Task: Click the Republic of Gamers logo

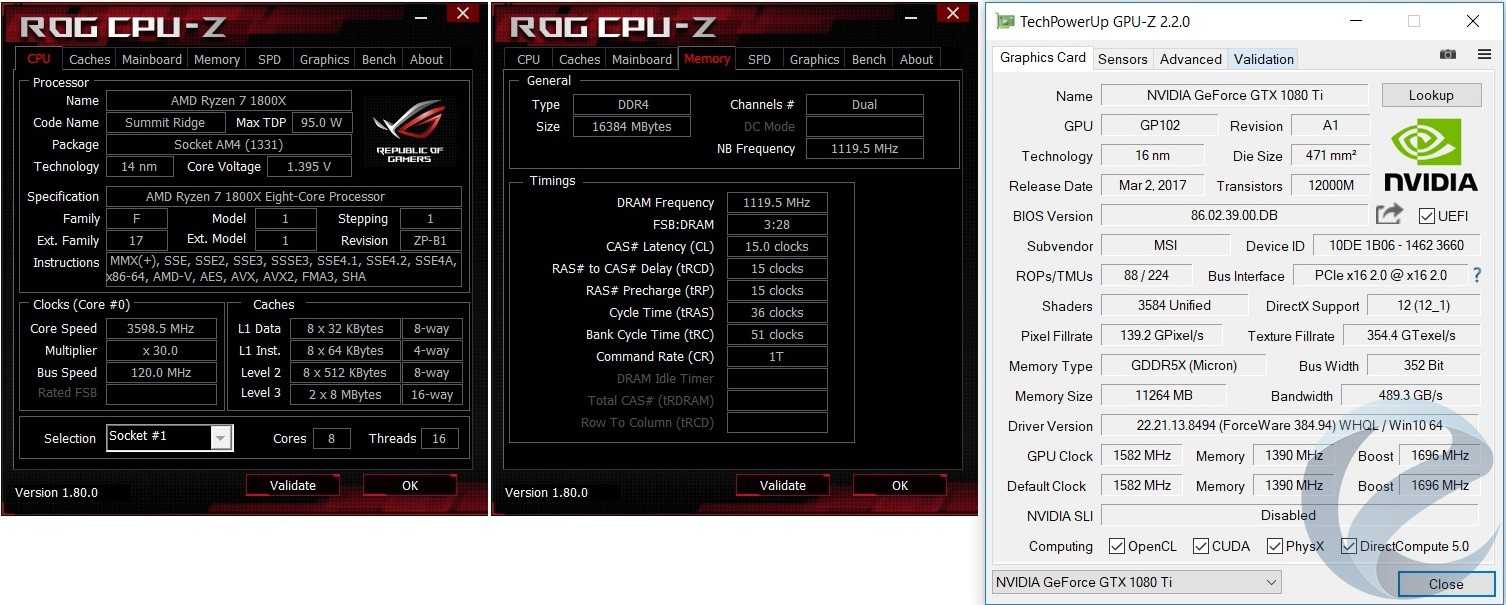Action: point(409,131)
